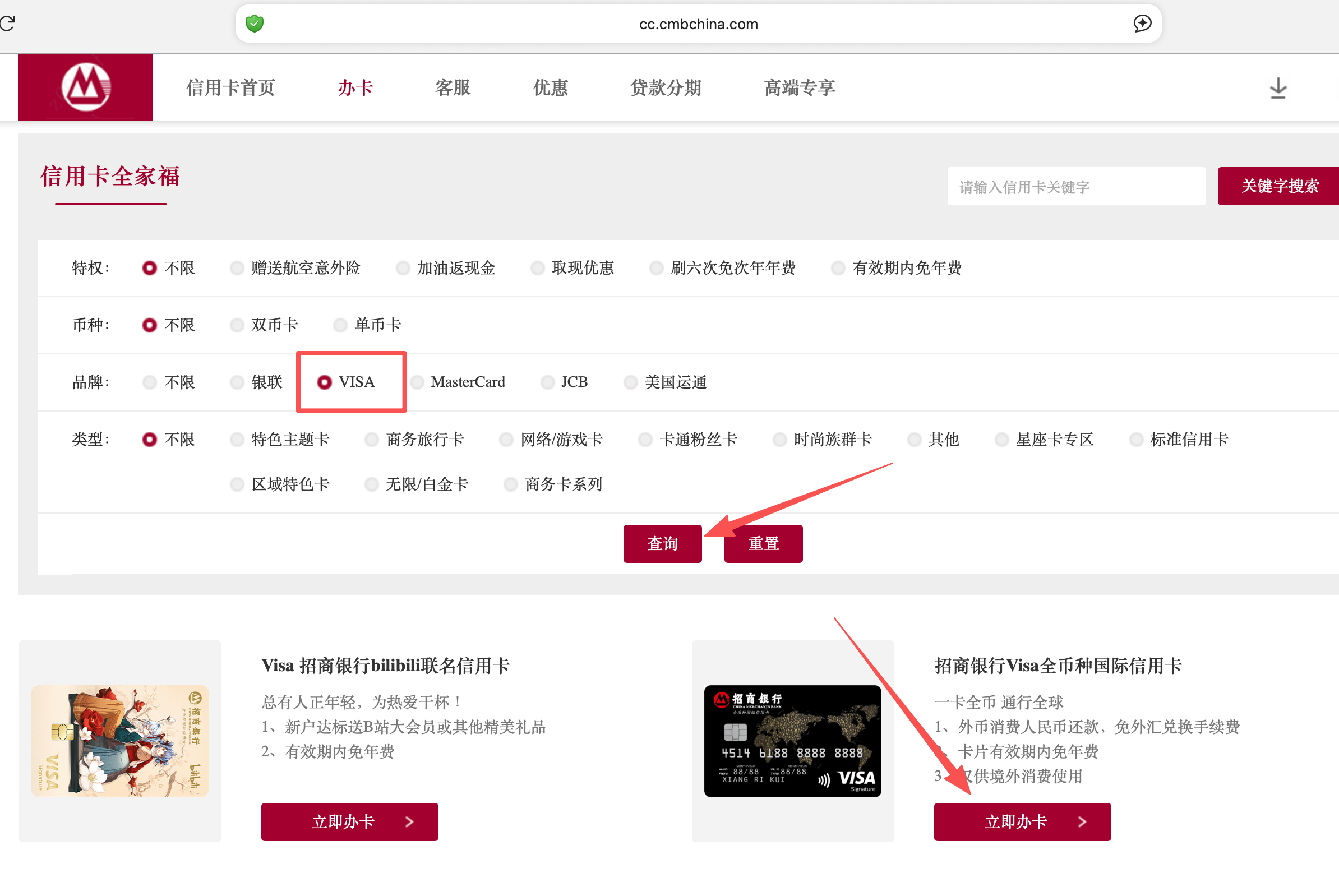Click the sparkle icon in address bar
The width and height of the screenshot is (1339, 896).
[1142, 24]
